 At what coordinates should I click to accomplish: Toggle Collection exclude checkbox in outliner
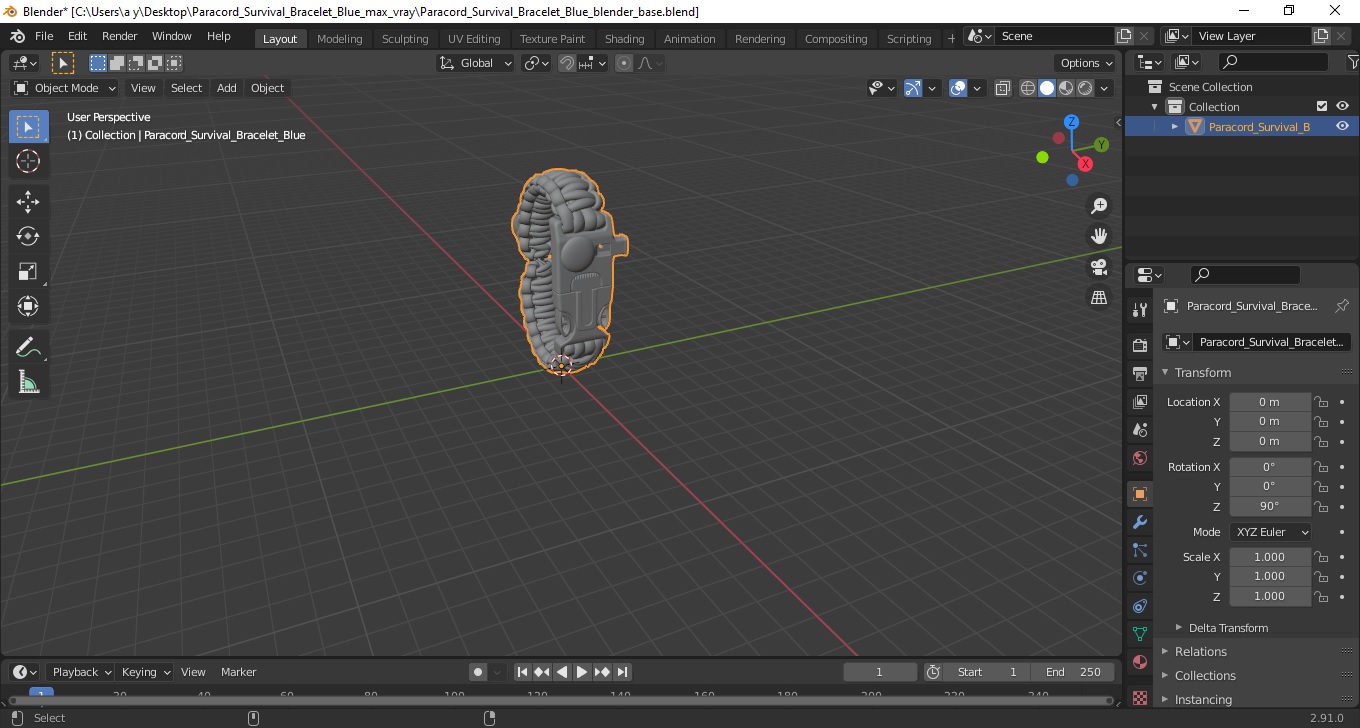pyautogui.click(x=1322, y=106)
